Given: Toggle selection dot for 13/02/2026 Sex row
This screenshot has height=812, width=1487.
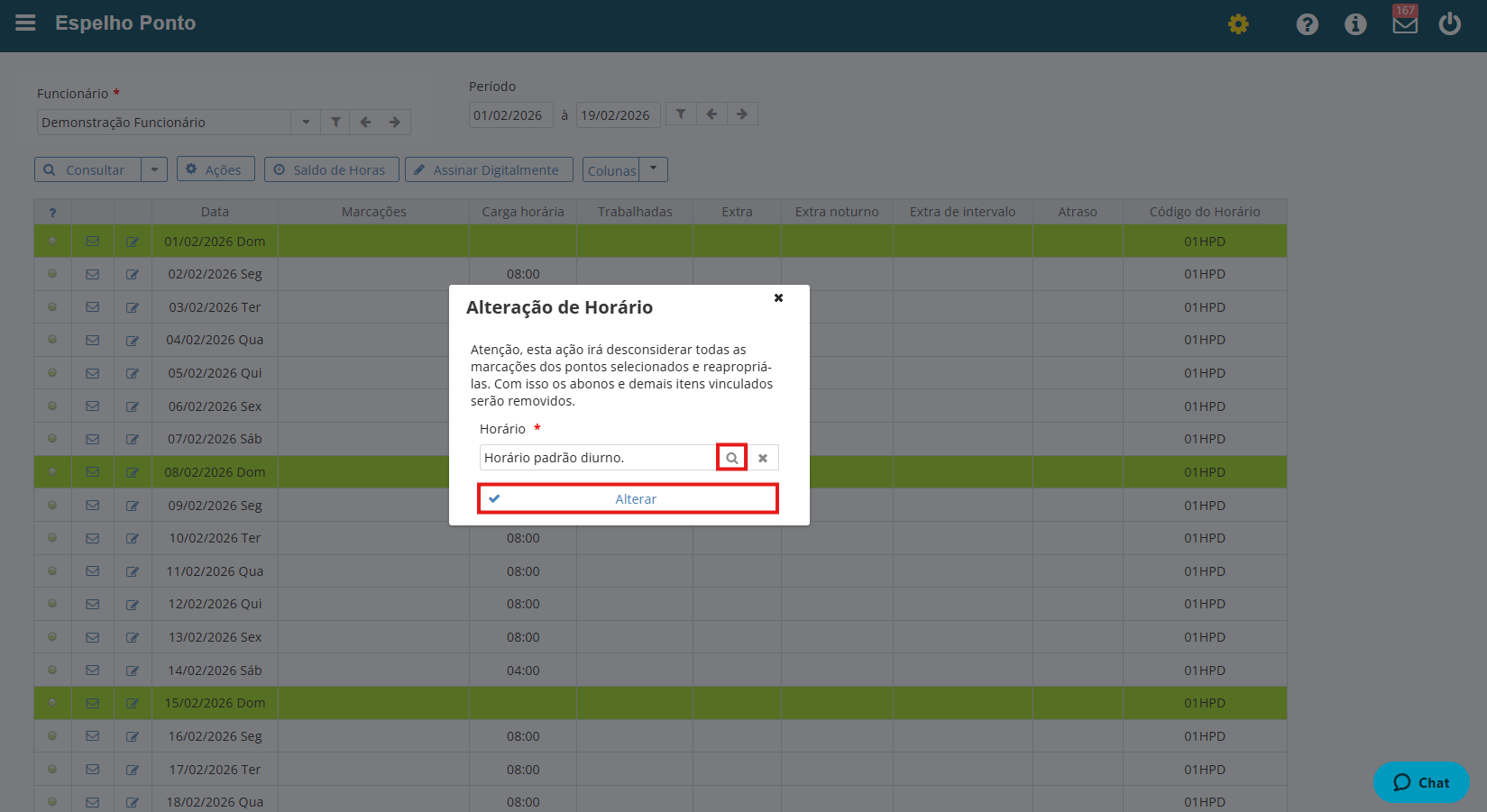Looking at the screenshot, I should coord(52,636).
